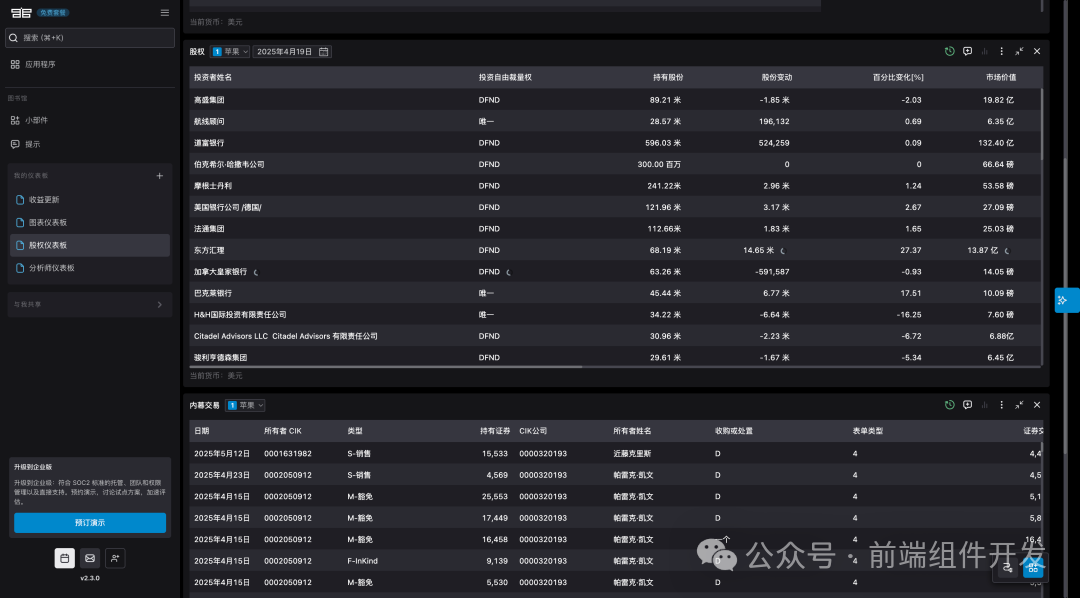Image resolution: width=1080 pixels, height=598 pixels.
Task: Select 股权仪表板 dashboard
Action: coord(90,245)
